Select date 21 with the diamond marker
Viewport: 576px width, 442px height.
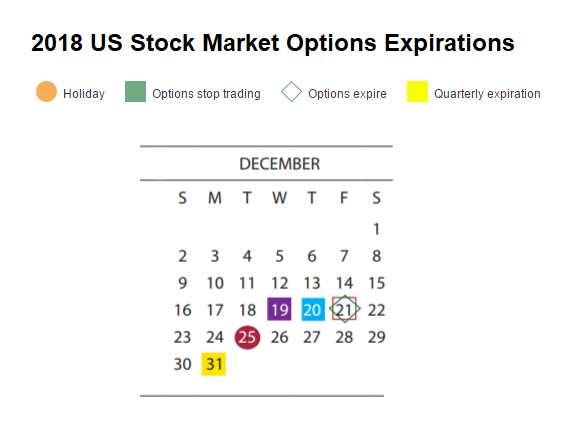(x=345, y=309)
